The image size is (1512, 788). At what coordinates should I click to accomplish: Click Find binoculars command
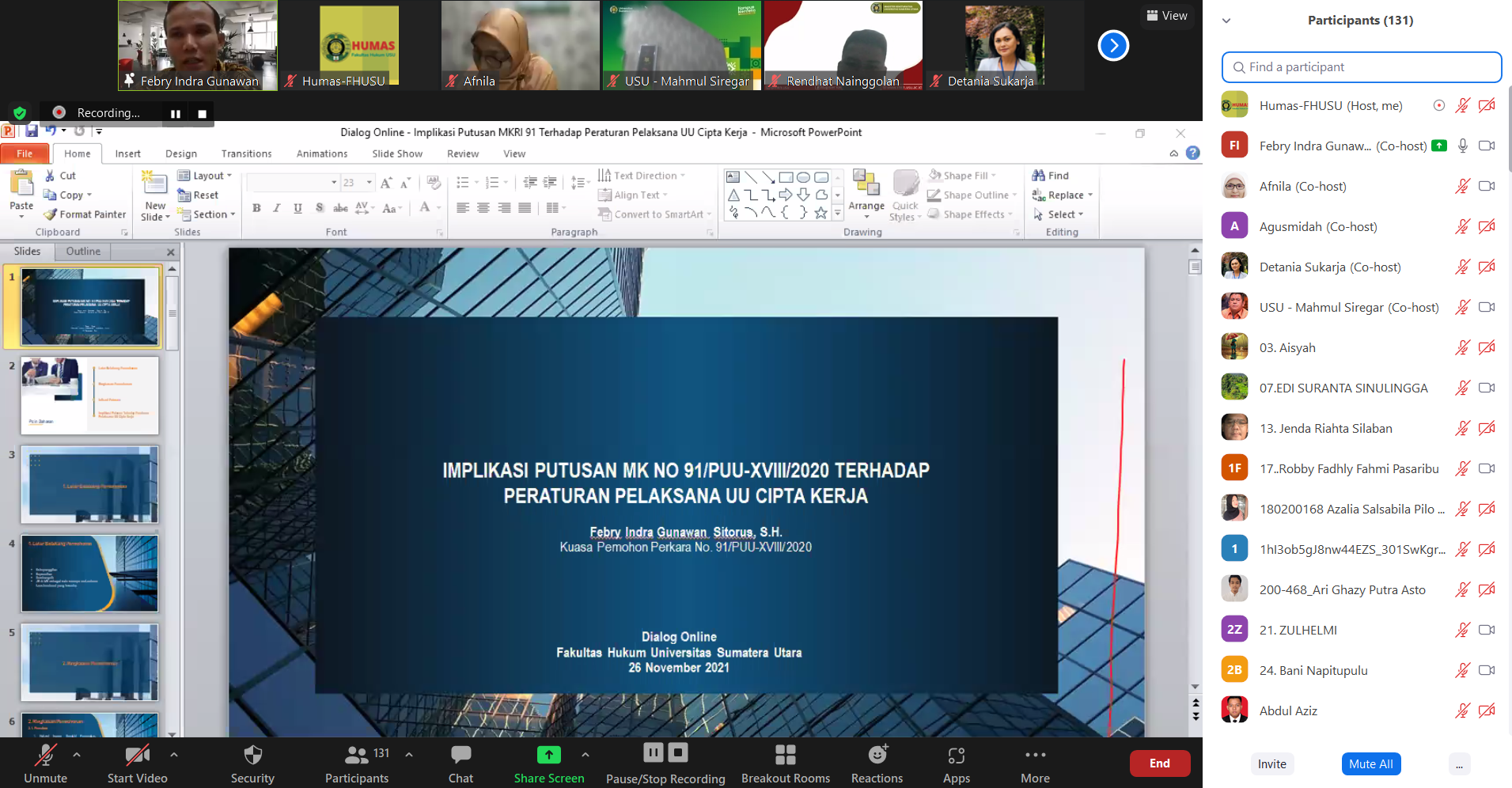click(1050, 176)
